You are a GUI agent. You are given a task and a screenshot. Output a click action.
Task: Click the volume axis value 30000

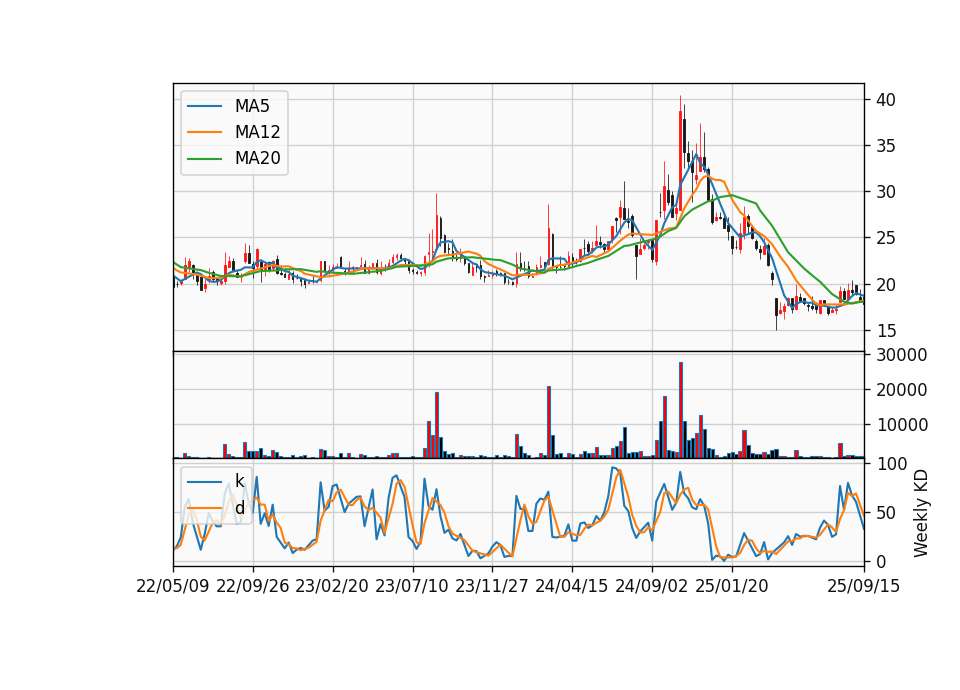tap(901, 354)
